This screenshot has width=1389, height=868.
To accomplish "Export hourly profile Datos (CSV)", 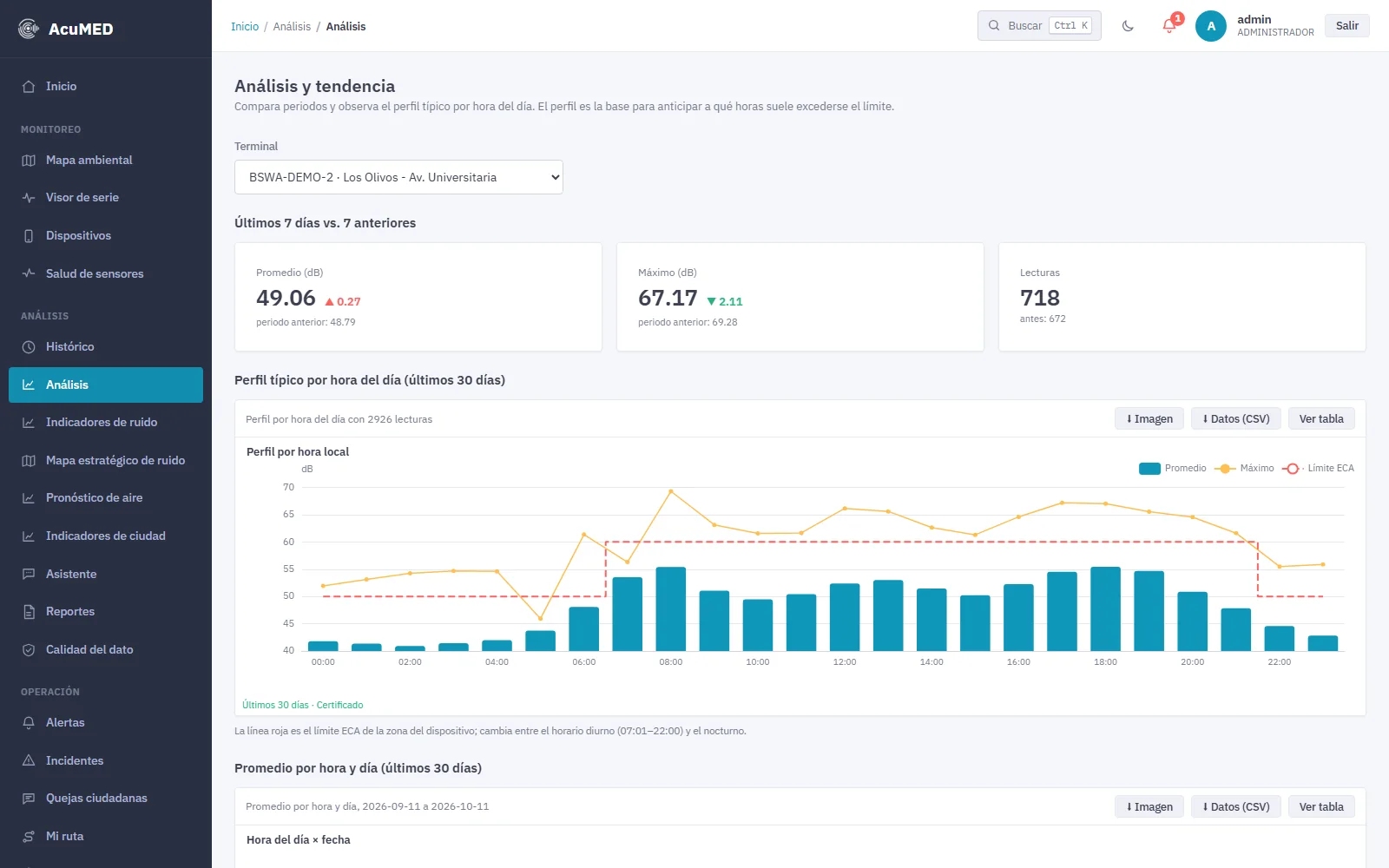I will coord(1236,418).
